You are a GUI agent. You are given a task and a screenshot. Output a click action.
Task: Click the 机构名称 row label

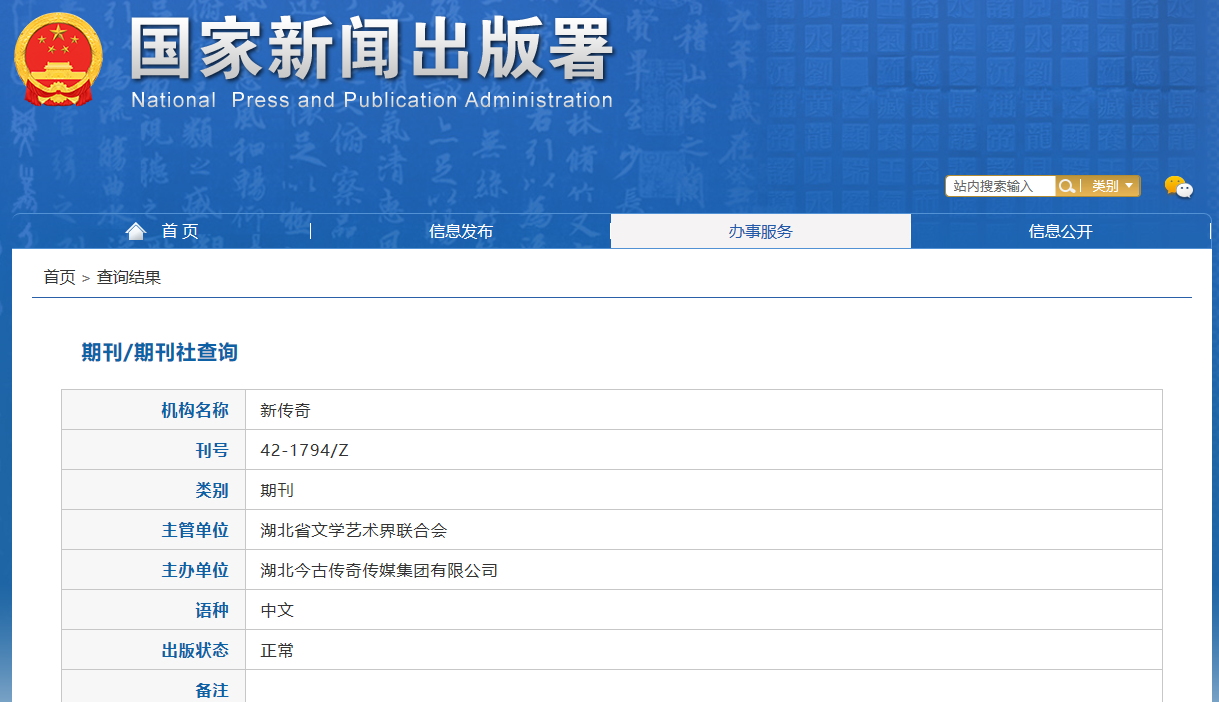tap(195, 410)
